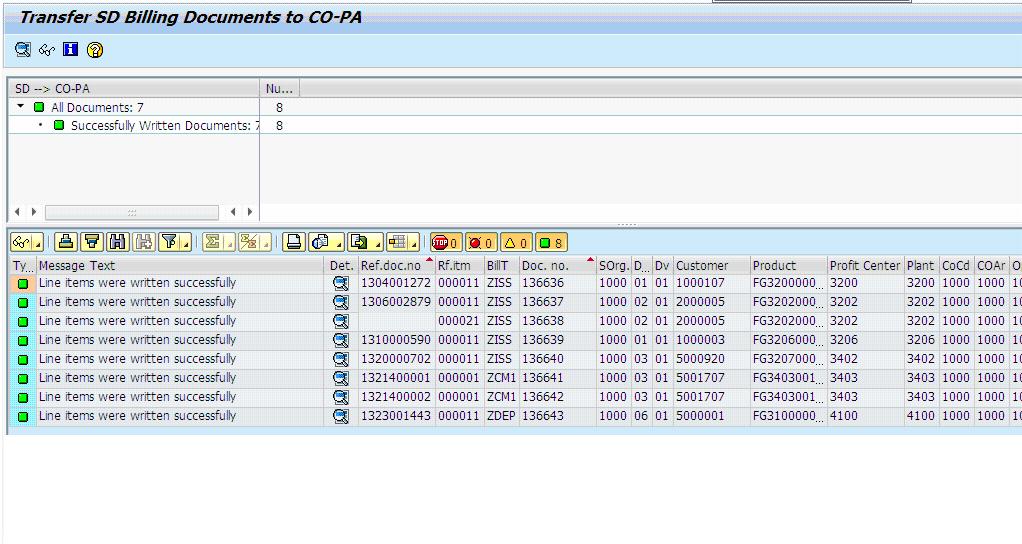Click the tree panel horizontal scrollbar
Screen dimensions: 1022x544
(x=132, y=212)
